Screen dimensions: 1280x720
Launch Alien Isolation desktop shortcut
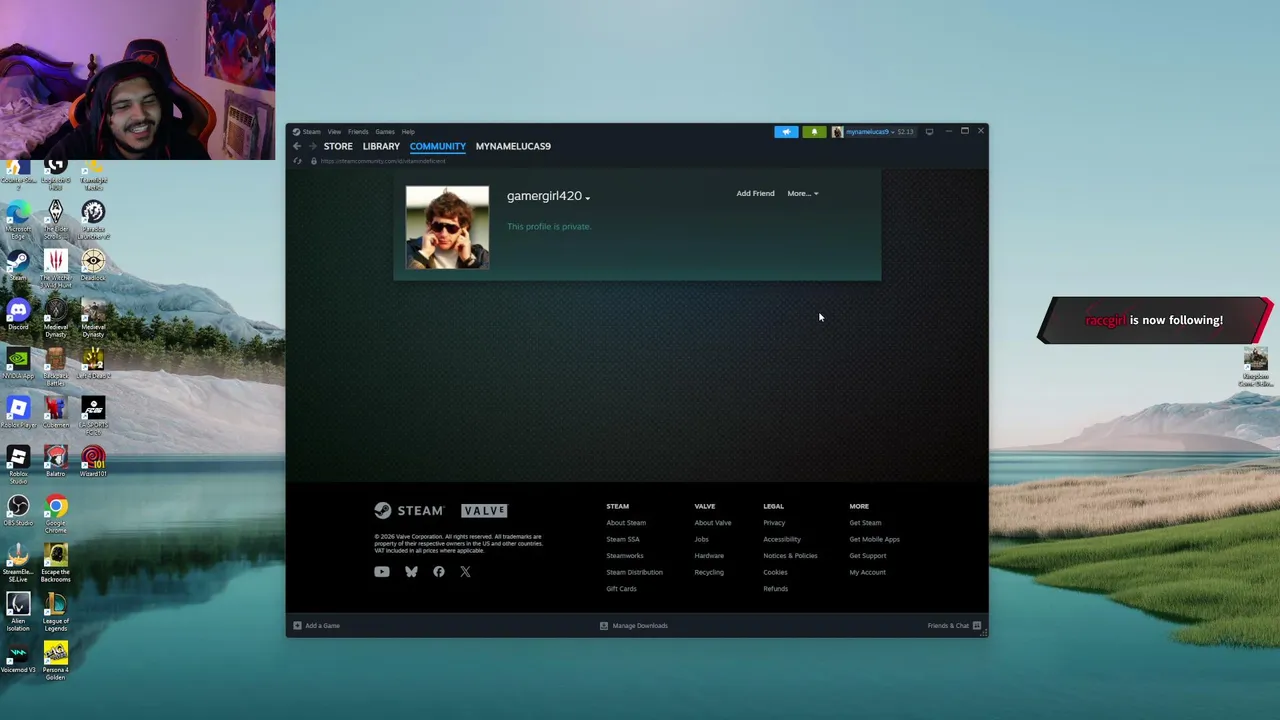pos(18,612)
